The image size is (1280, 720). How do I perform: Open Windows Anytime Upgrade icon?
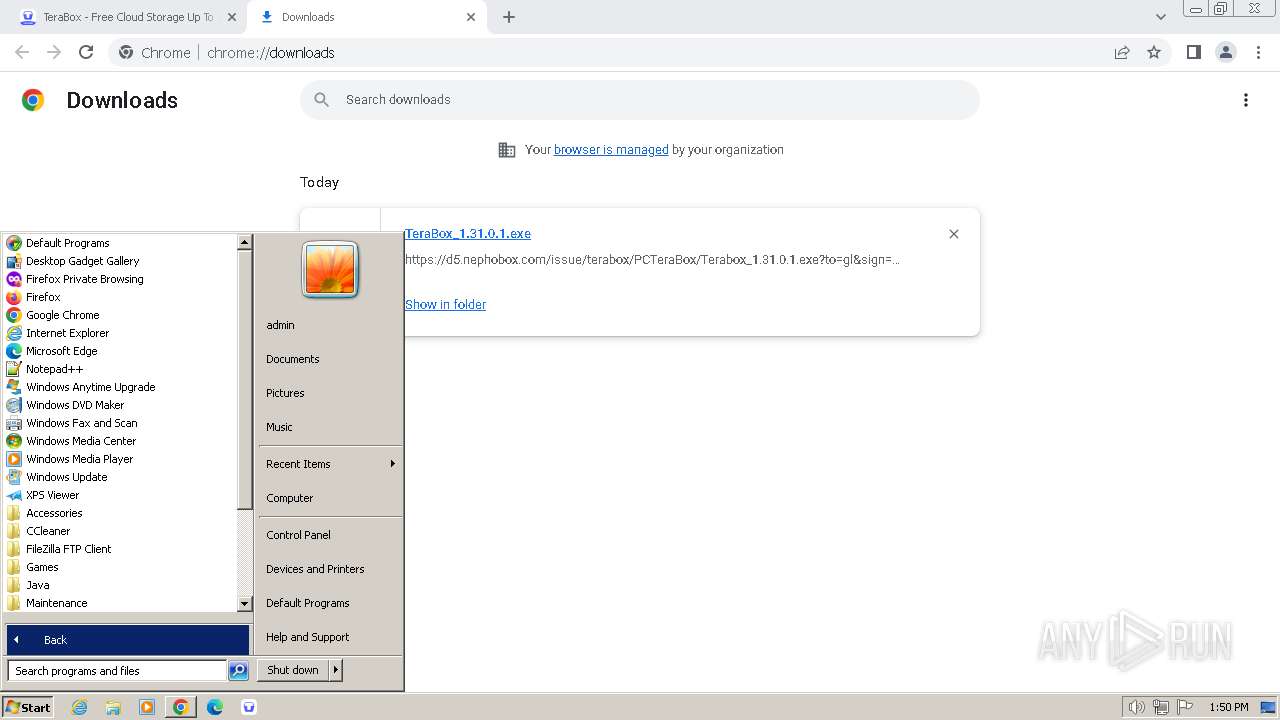click(14, 387)
